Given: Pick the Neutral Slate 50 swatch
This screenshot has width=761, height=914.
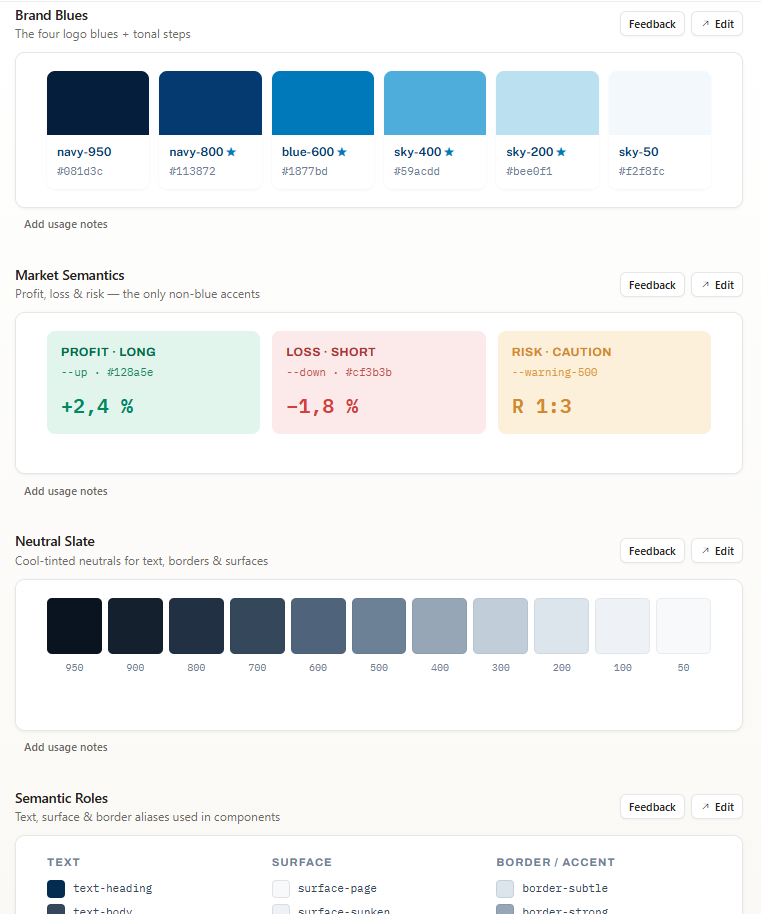Looking at the screenshot, I should pyautogui.click(x=684, y=626).
